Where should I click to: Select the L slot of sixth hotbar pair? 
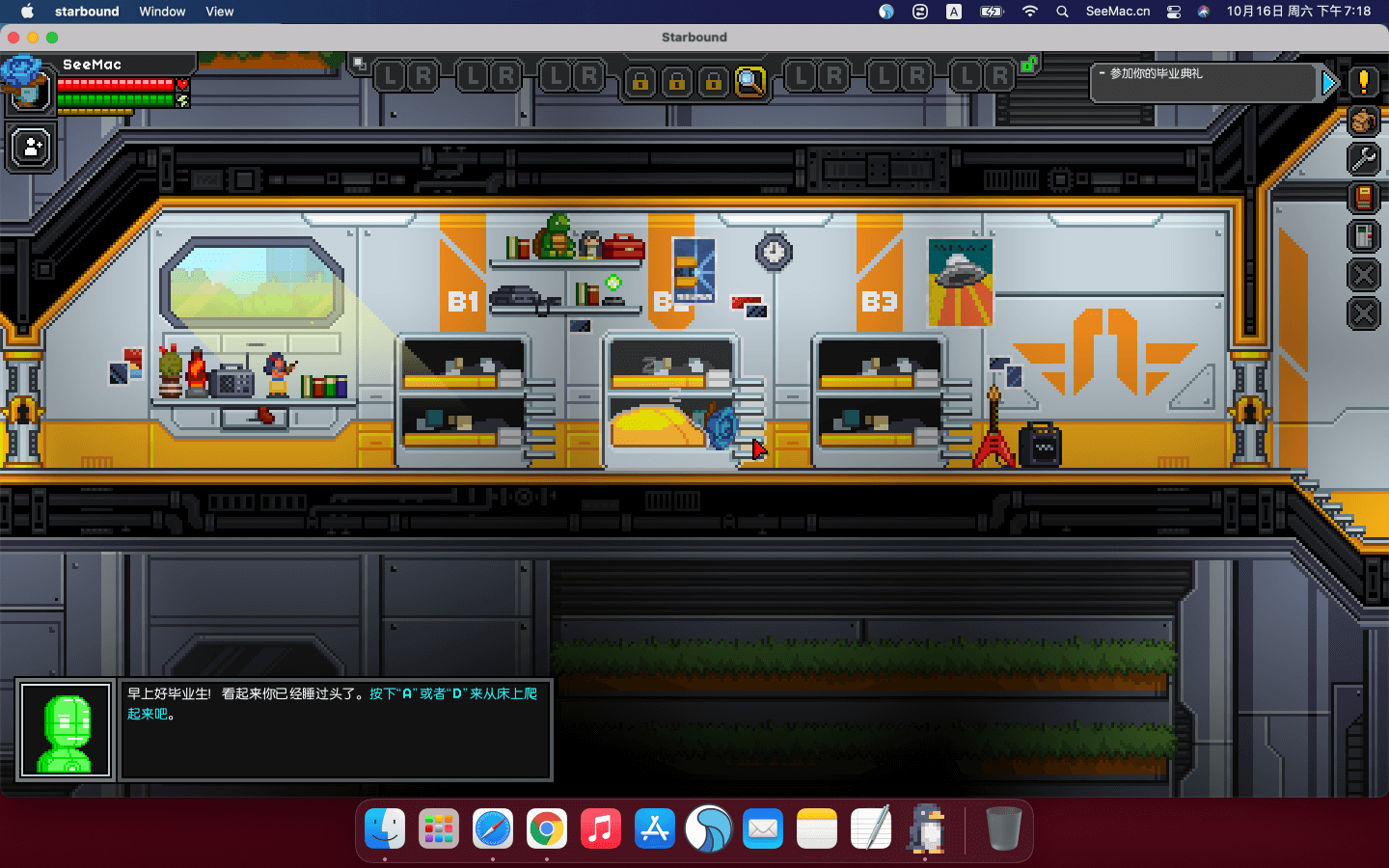point(966,76)
